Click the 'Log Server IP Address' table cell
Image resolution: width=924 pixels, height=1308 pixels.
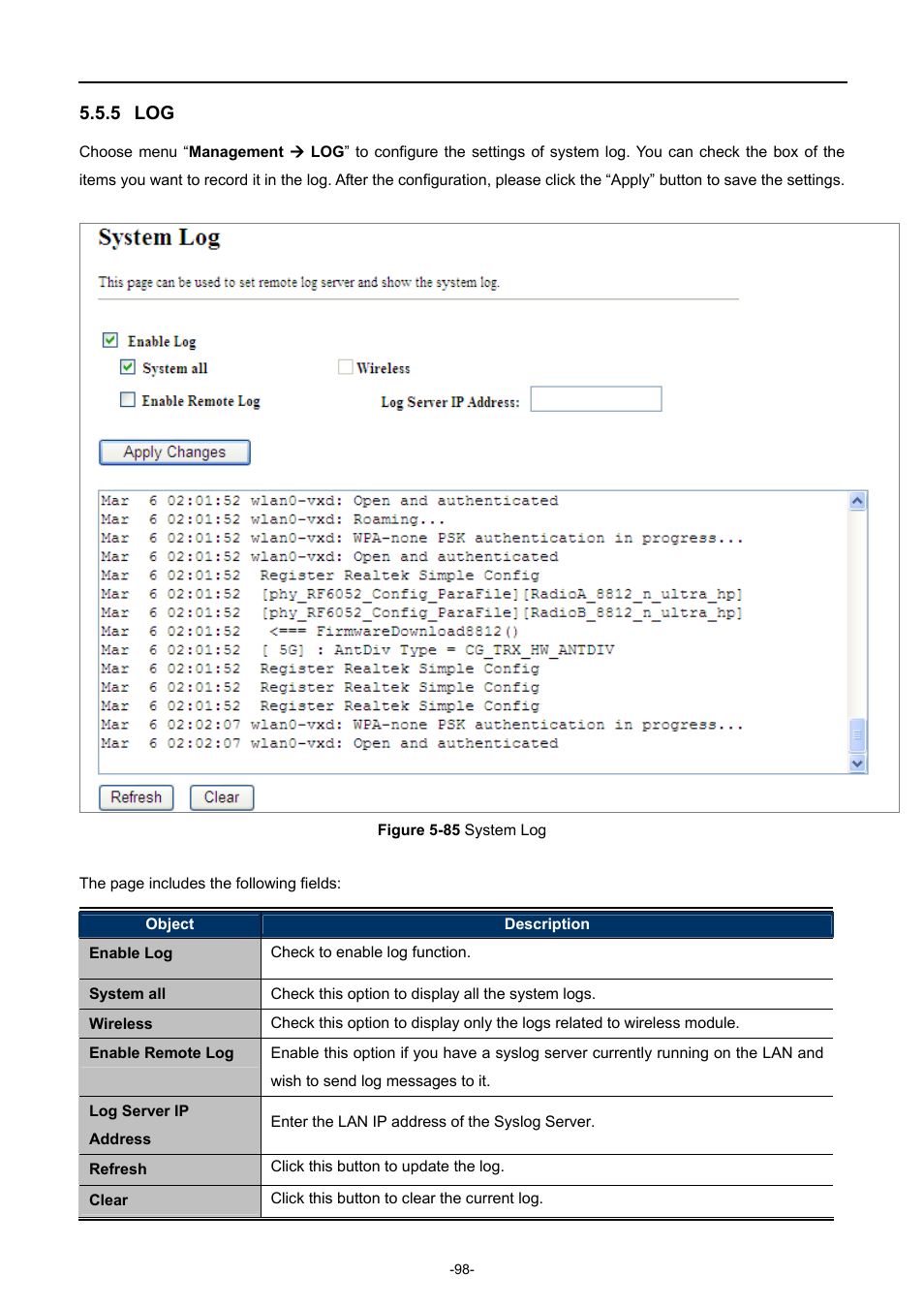[169, 1125]
